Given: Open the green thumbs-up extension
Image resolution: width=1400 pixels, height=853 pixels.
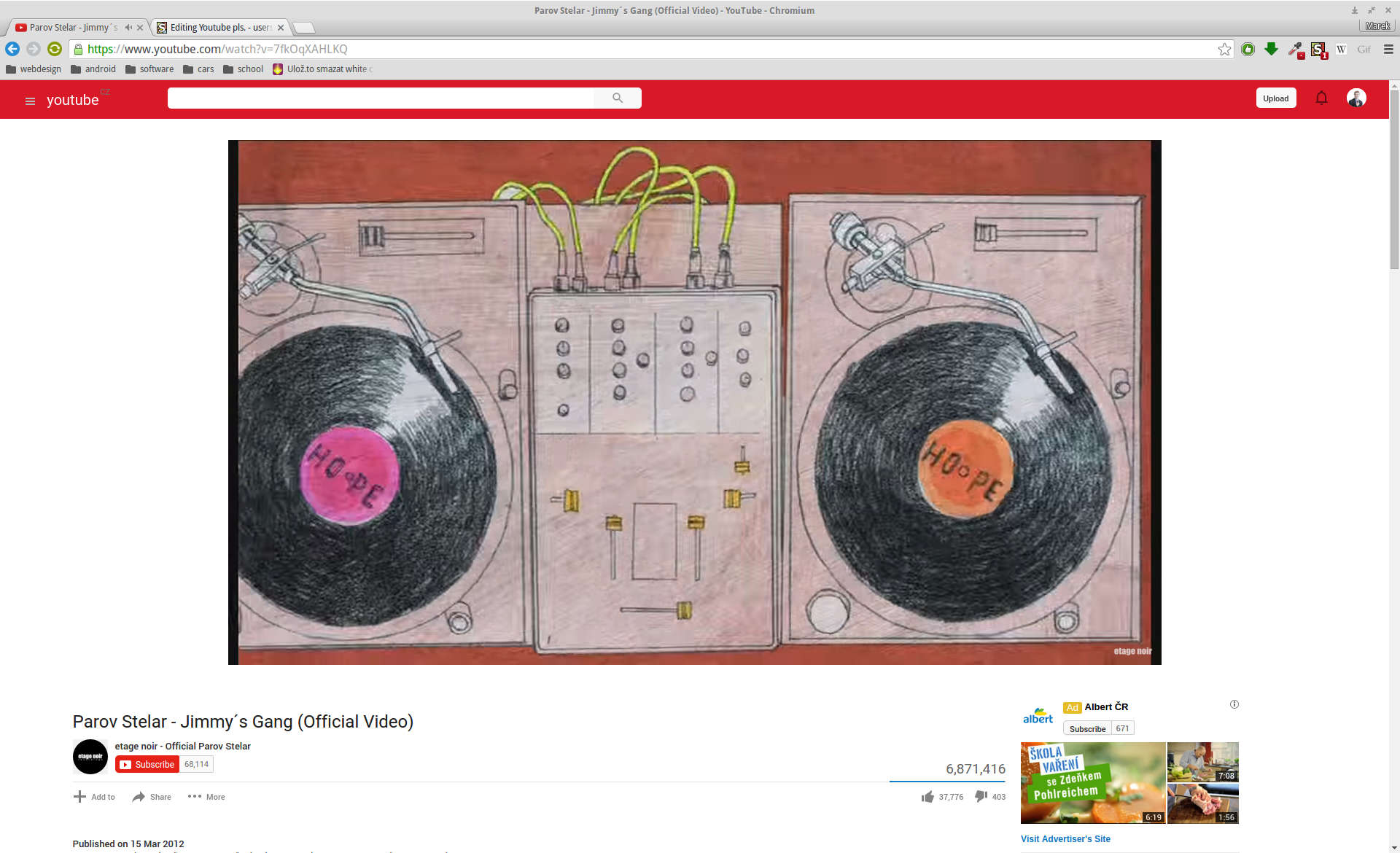Looking at the screenshot, I should [1248, 49].
